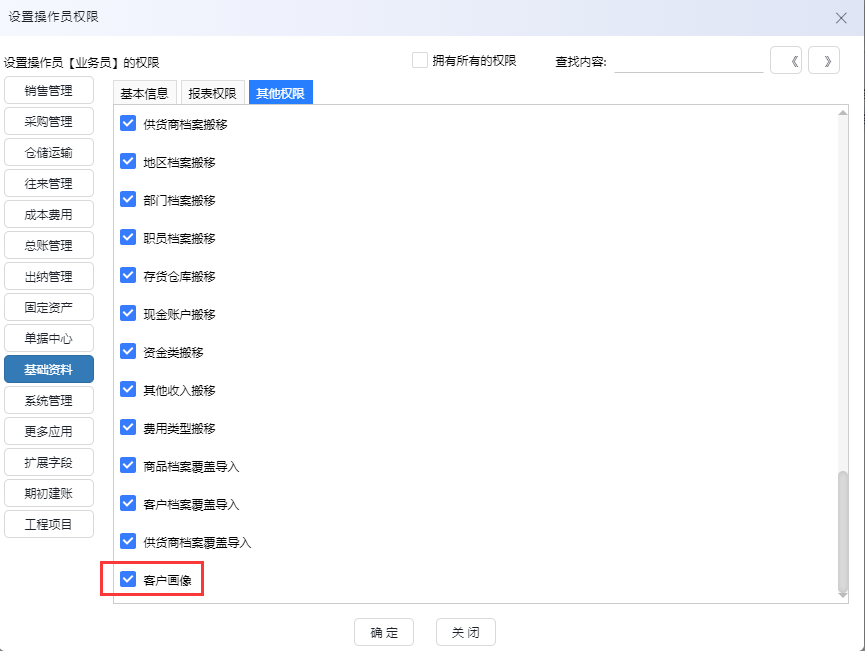865x651 pixels.
Task: Select 销售管理 in the sidebar
Action: (x=48, y=89)
